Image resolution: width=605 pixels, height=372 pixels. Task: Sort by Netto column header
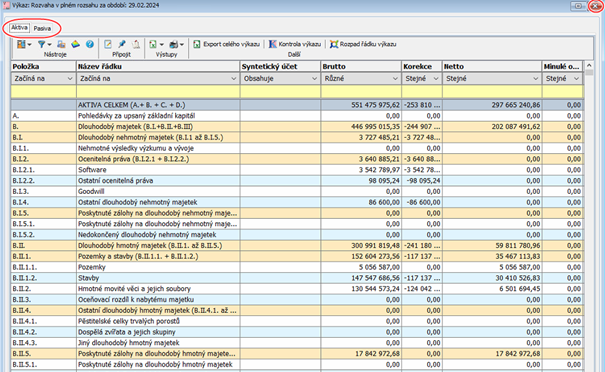coord(492,66)
